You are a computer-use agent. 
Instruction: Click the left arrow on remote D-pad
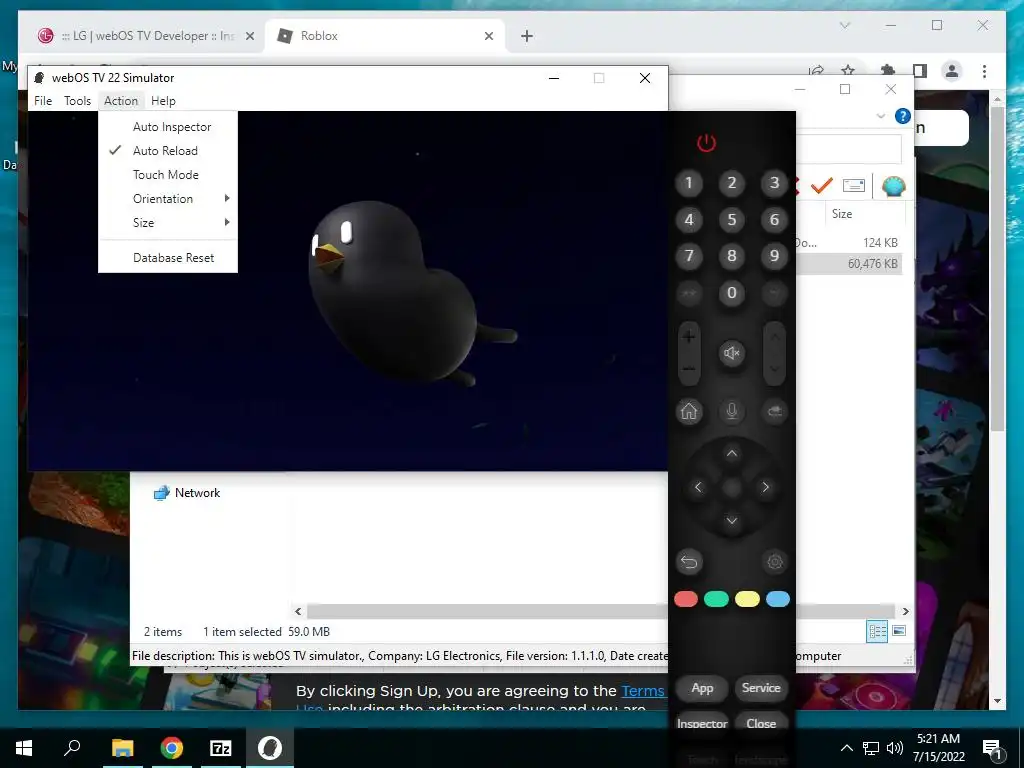coord(698,487)
